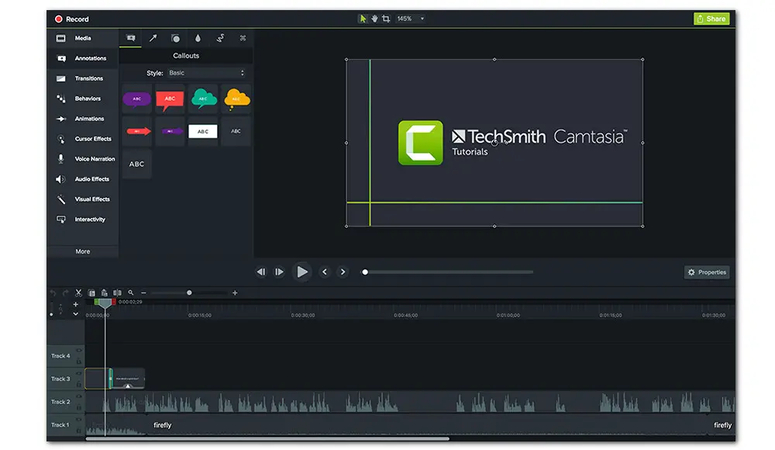This screenshot has height=450, width=775.
Task: Expand the More tools list
Action: pyautogui.click(x=83, y=251)
